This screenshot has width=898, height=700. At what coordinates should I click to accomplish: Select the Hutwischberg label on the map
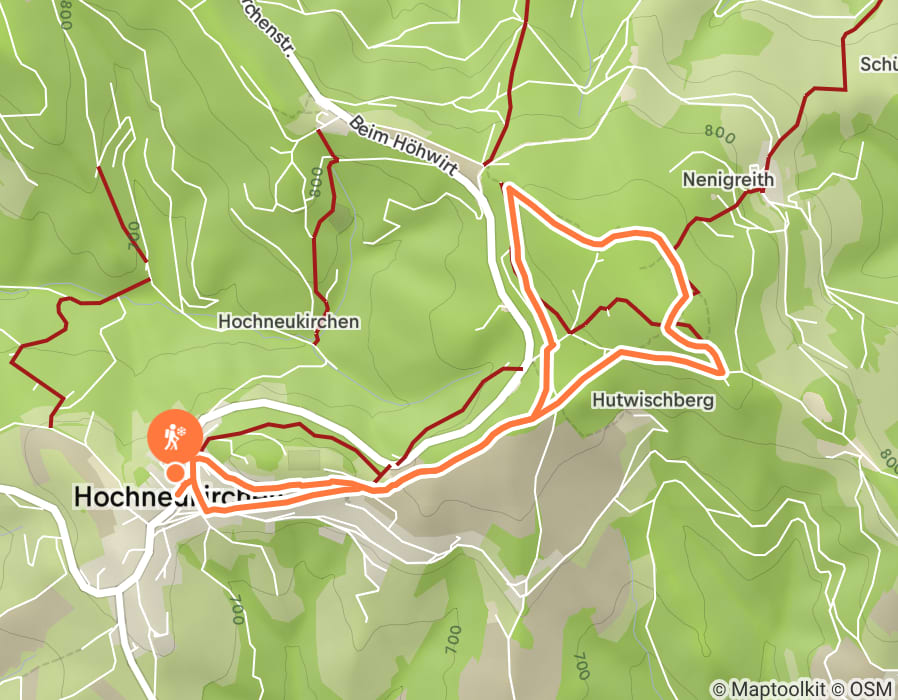653,399
